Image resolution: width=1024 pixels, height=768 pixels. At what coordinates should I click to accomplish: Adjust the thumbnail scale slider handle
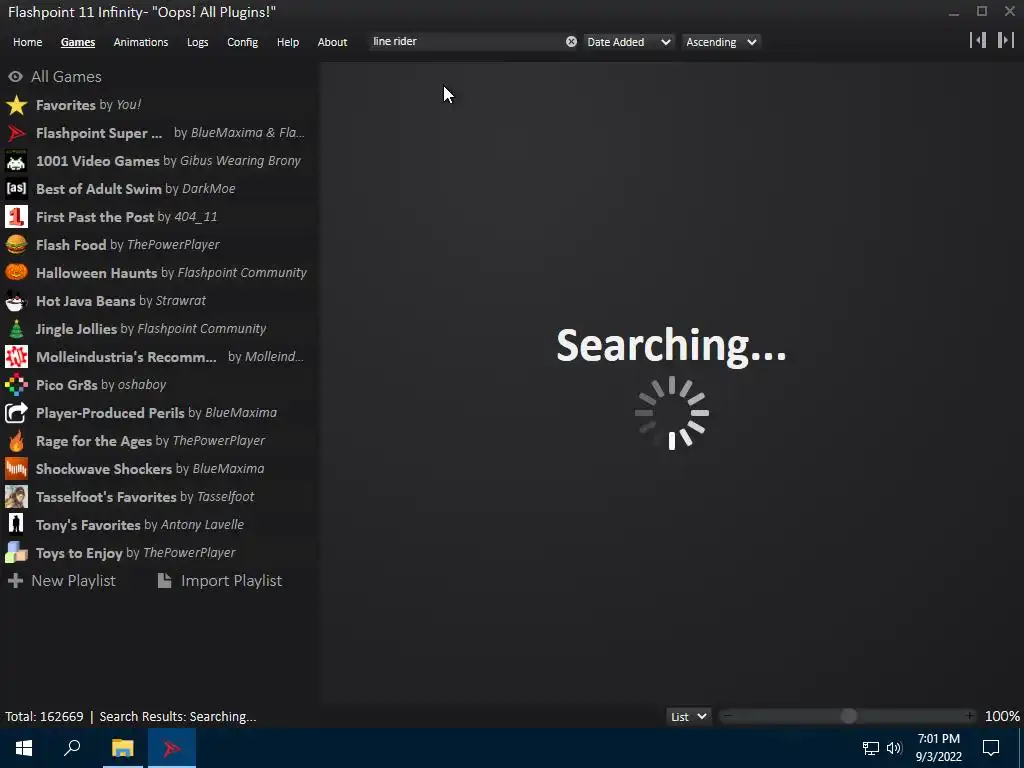coord(848,716)
